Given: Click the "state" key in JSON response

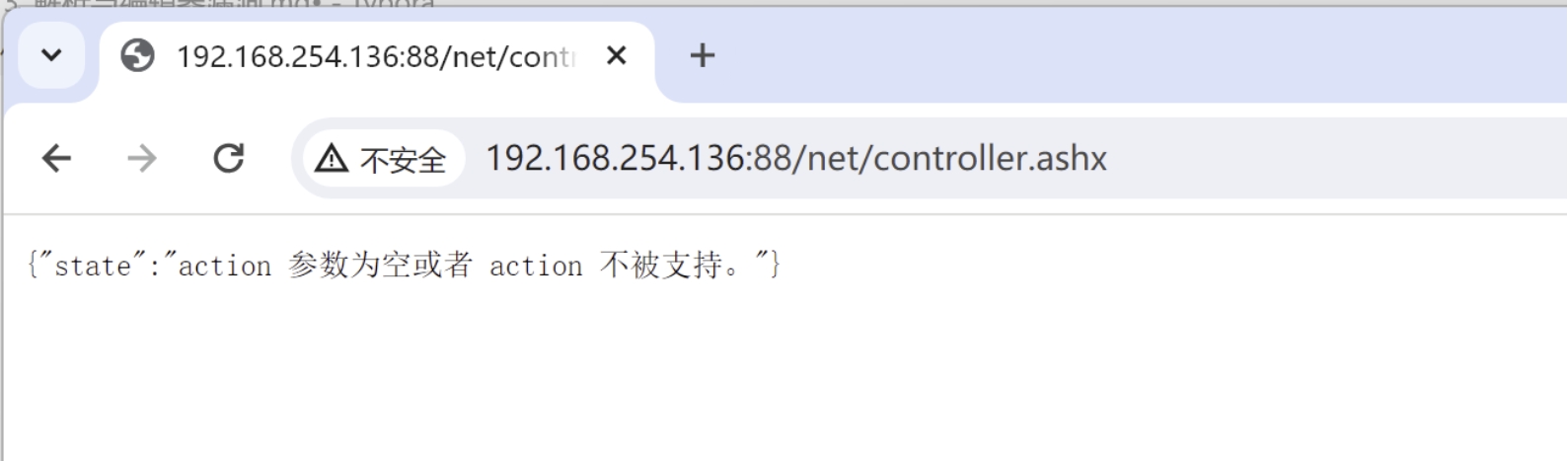Looking at the screenshot, I should pyautogui.click(x=93, y=265).
